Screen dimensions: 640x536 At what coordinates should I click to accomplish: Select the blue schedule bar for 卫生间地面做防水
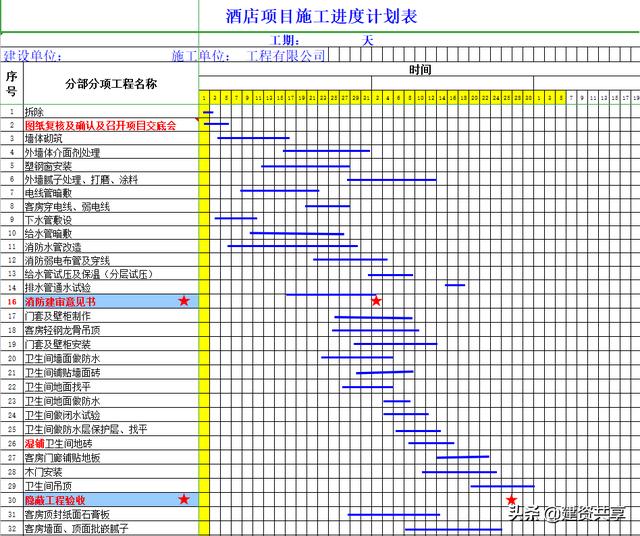point(397,401)
